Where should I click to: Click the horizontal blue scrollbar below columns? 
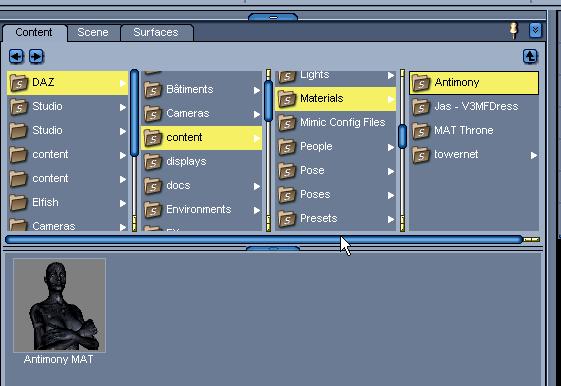[264, 239]
